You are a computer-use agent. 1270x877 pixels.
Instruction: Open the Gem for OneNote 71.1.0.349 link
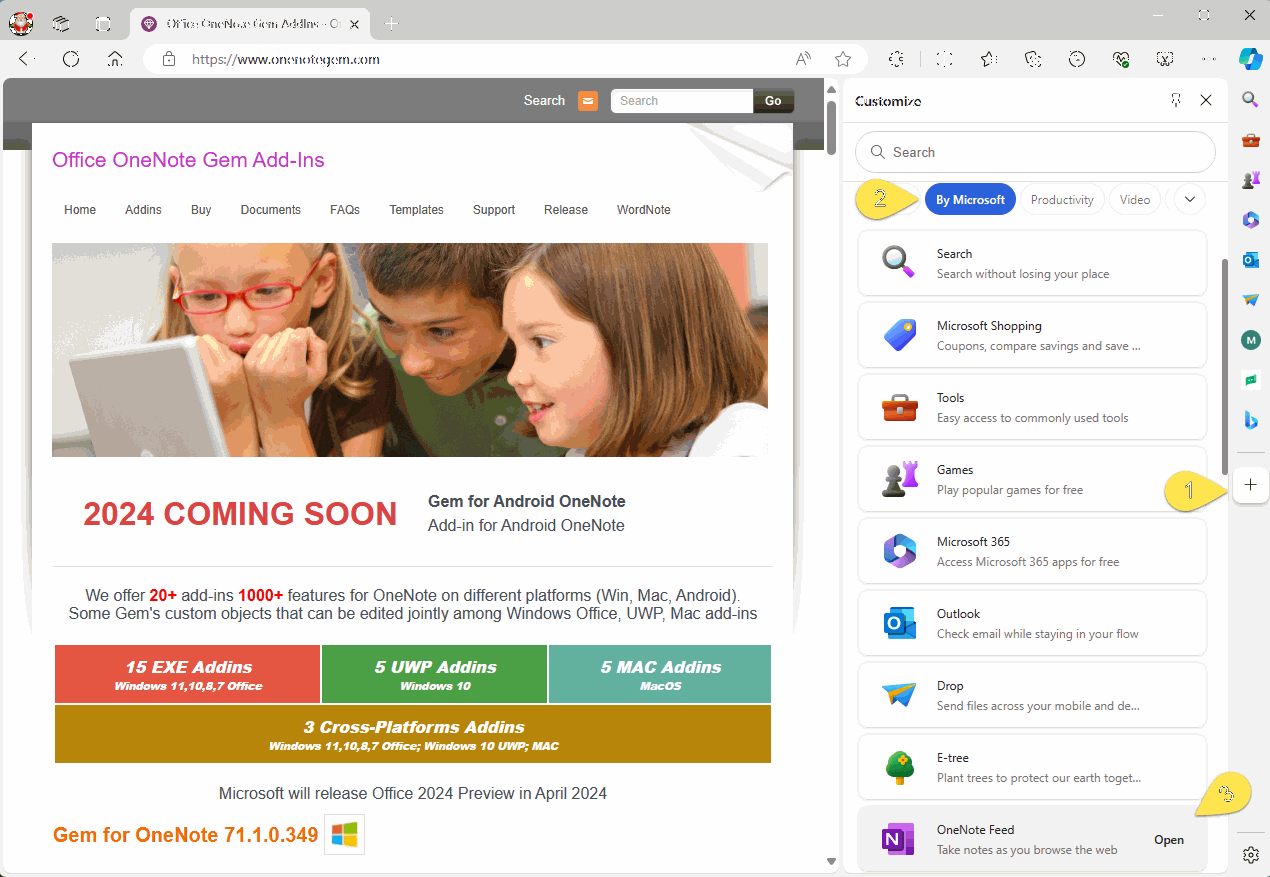pyautogui.click(x=186, y=835)
